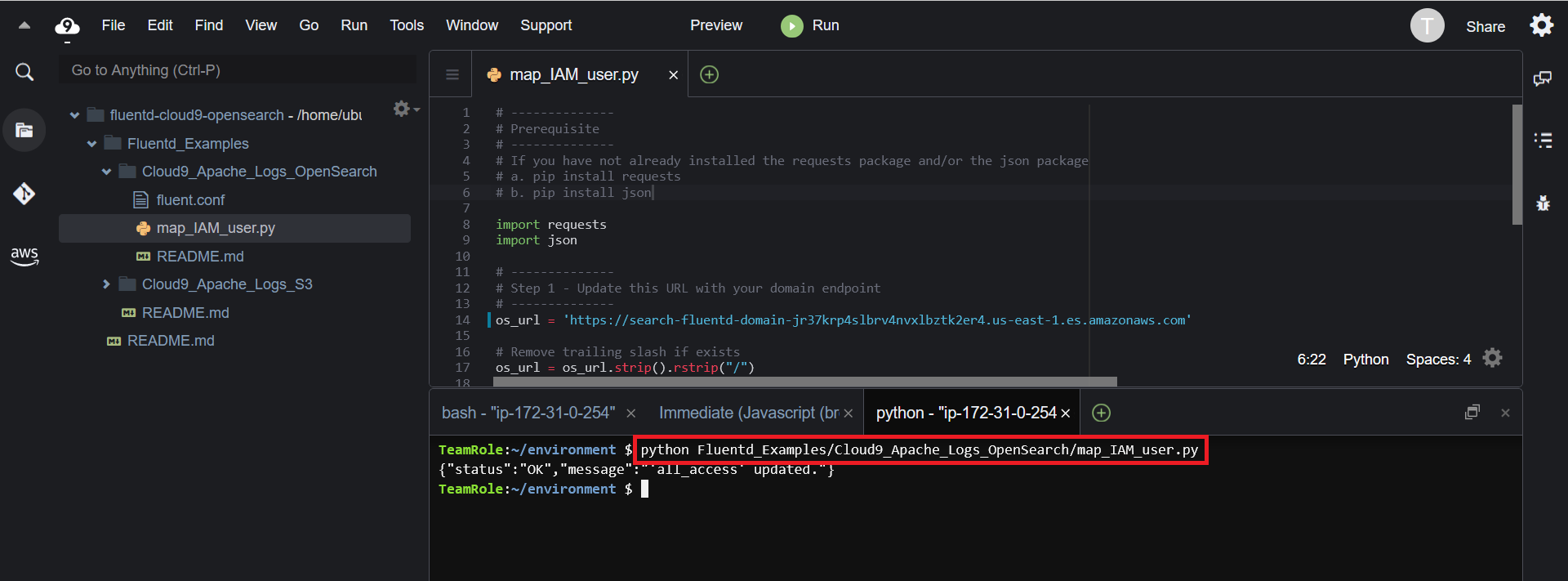
Task: Open the editor tab list menu icon
Action: pos(452,75)
